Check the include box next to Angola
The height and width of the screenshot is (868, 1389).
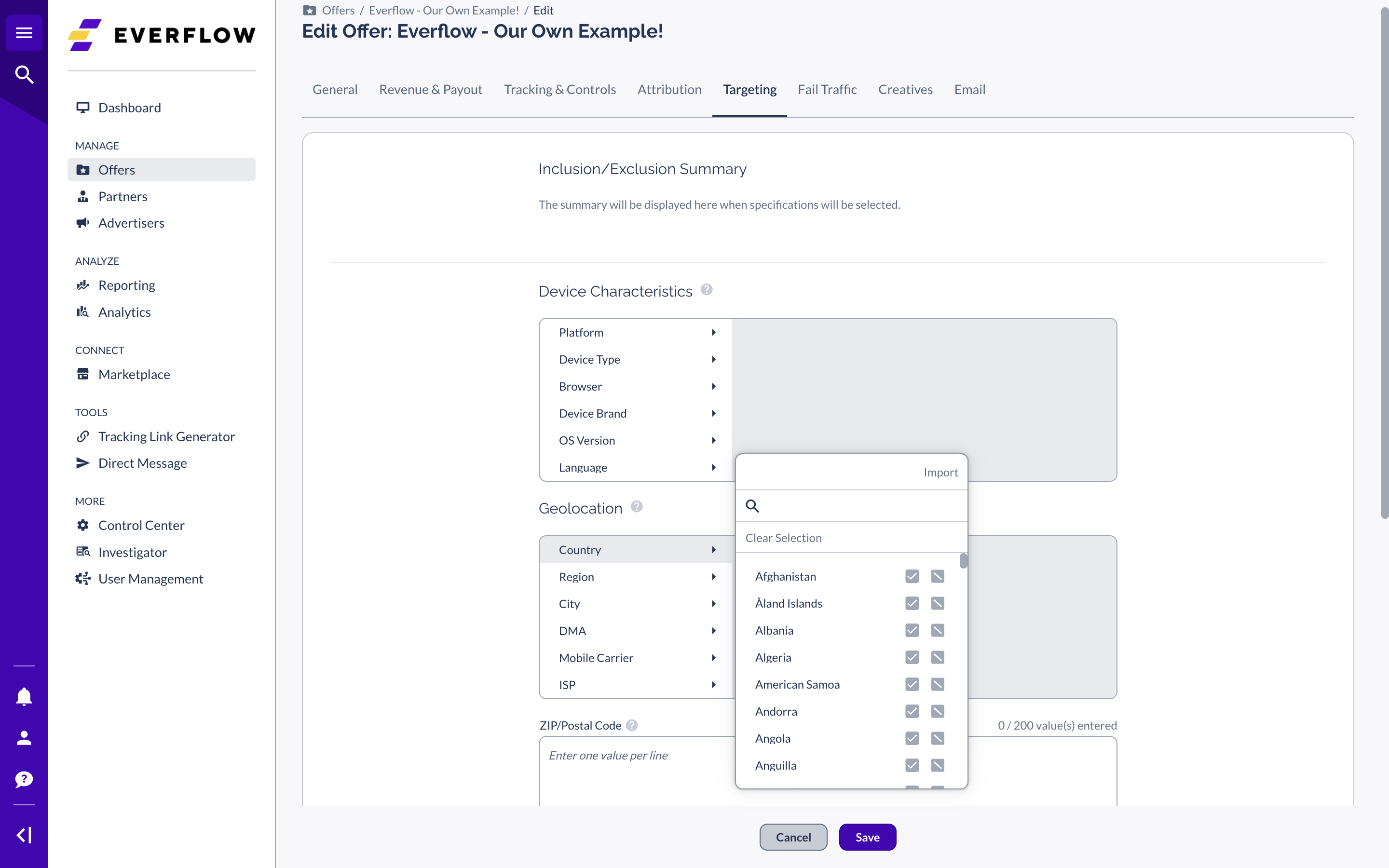click(x=912, y=738)
